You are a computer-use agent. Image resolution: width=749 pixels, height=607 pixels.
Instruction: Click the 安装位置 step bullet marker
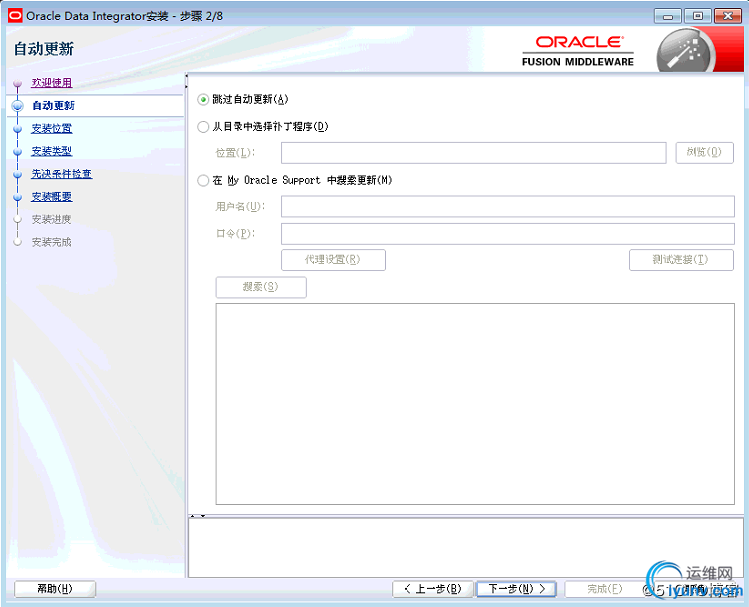(18, 129)
